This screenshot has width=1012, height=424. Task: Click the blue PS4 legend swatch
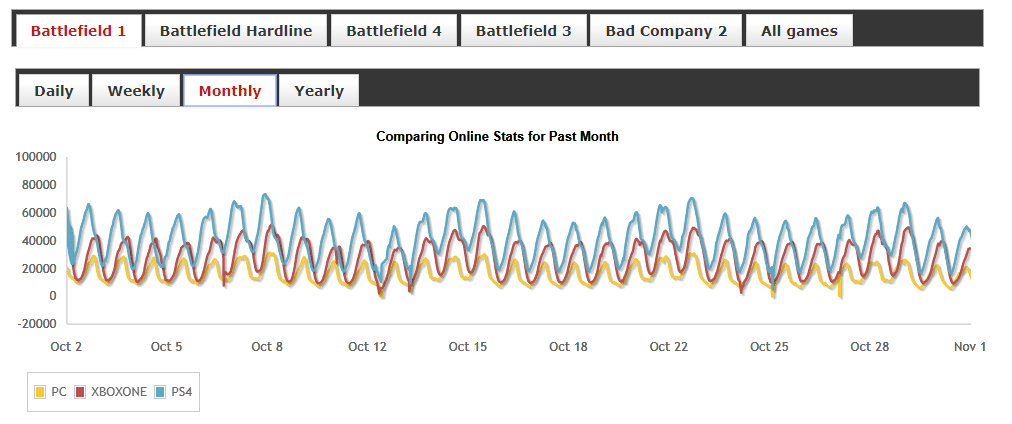[x=160, y=392]
